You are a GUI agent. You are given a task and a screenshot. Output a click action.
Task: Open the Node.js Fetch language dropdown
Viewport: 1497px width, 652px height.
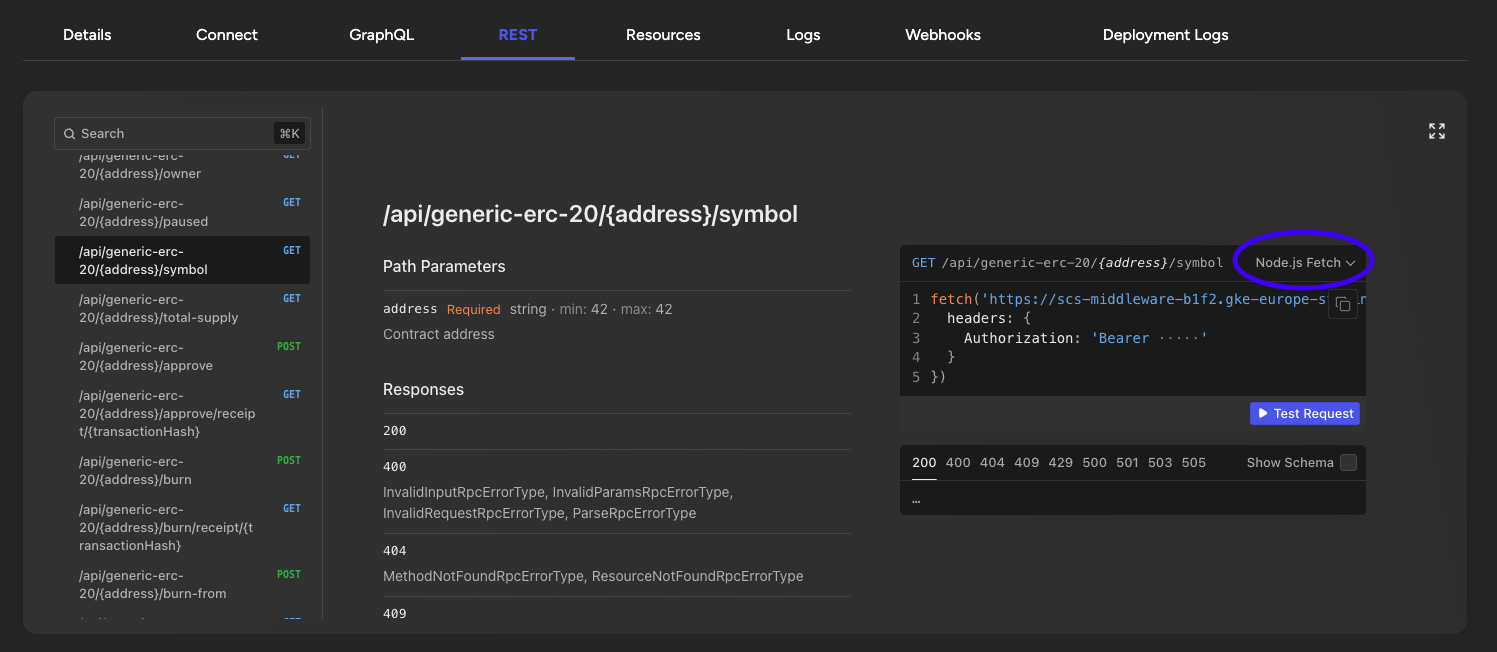1302,262
